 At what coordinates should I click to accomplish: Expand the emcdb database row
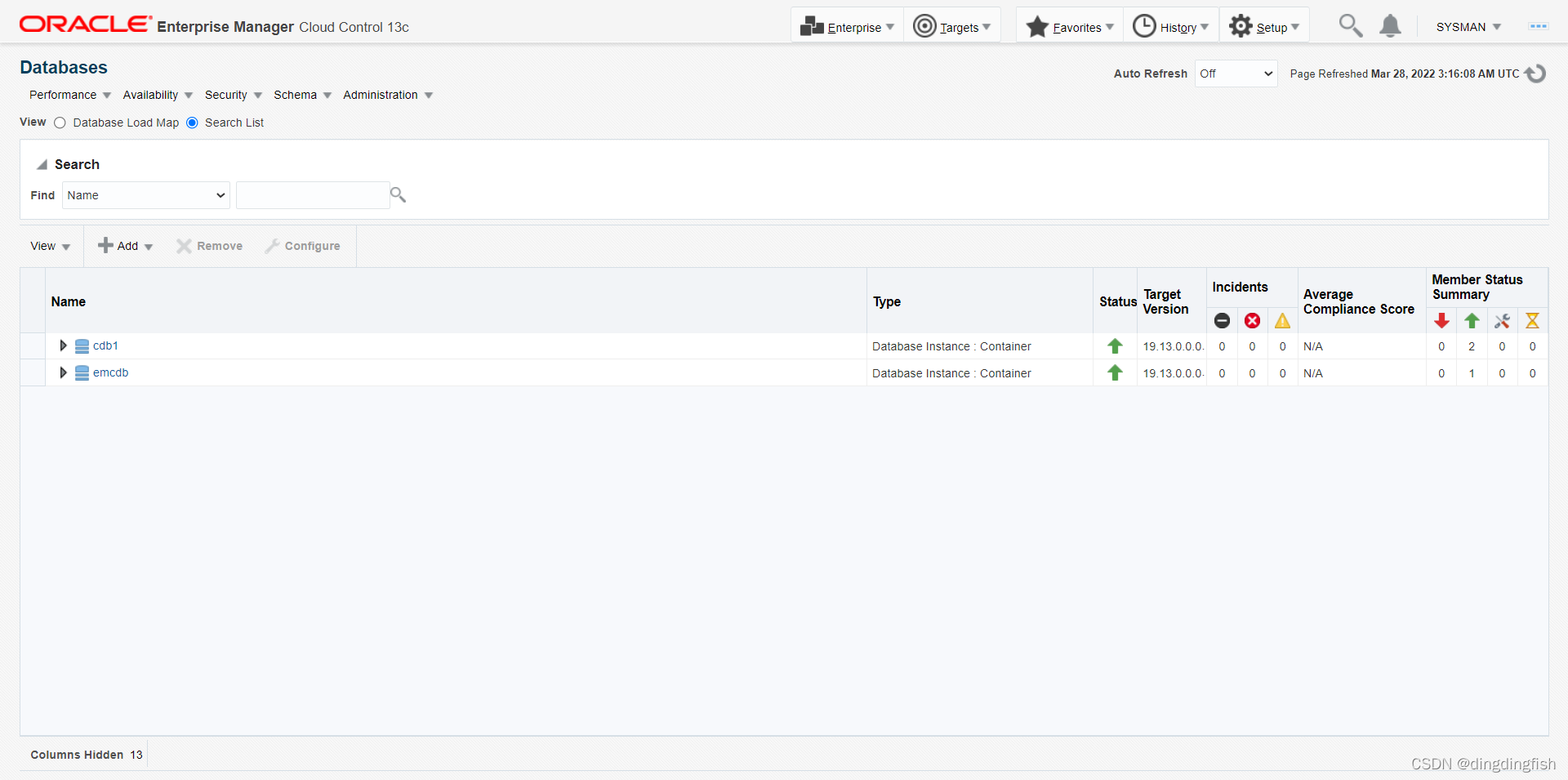63,372
